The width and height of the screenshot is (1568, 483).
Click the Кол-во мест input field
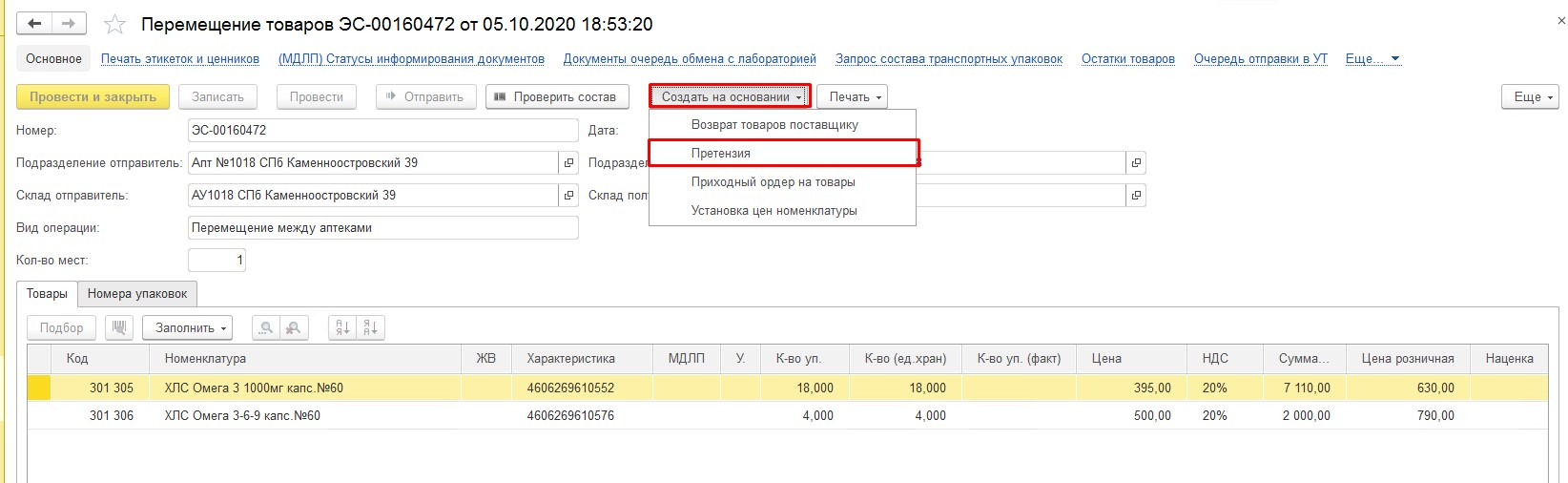[x=217, y=260]
